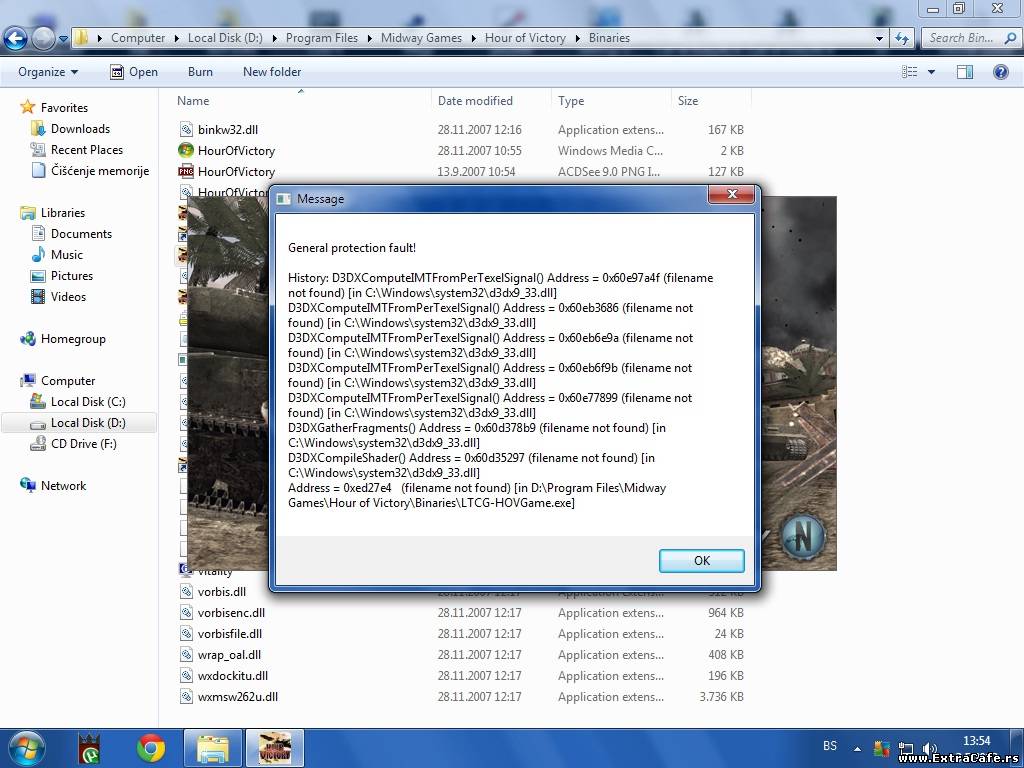The height and width of the screenshot is (768, 1024).
Task: Open the view options dropdown arrow
Action: (x=931, y=72)
